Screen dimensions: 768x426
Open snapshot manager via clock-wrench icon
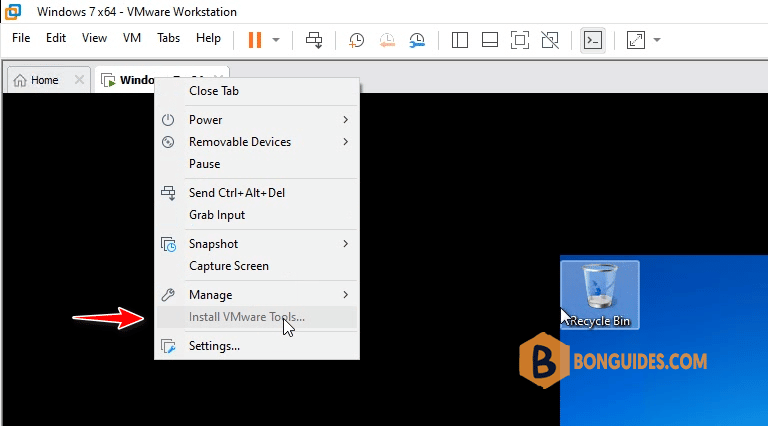417,40
